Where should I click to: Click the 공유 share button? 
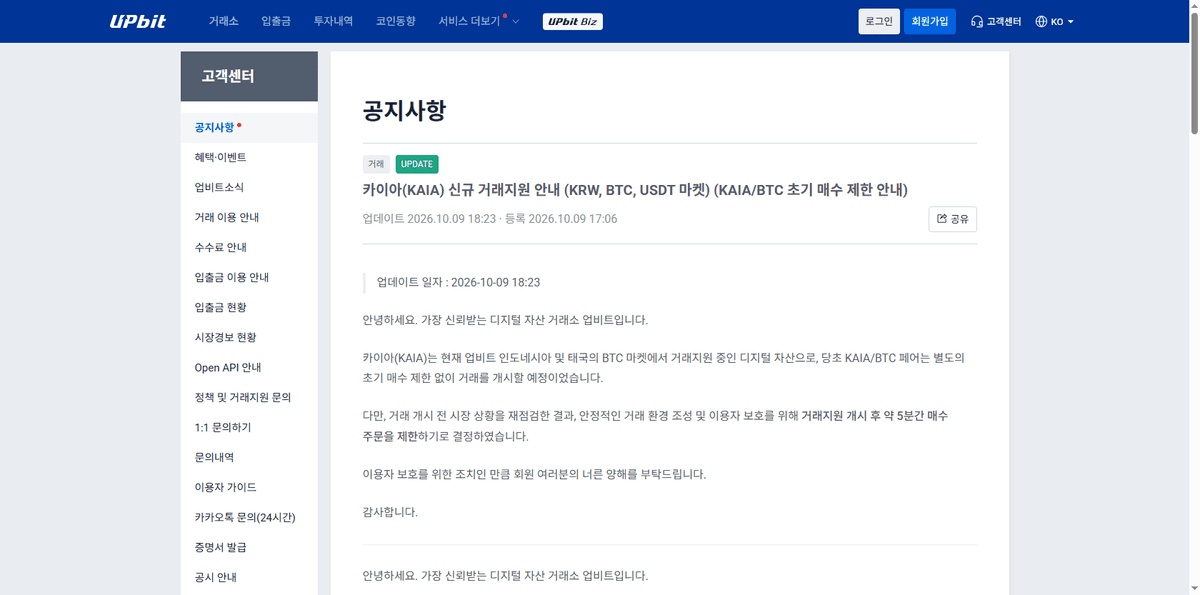(x=952, y=218)
